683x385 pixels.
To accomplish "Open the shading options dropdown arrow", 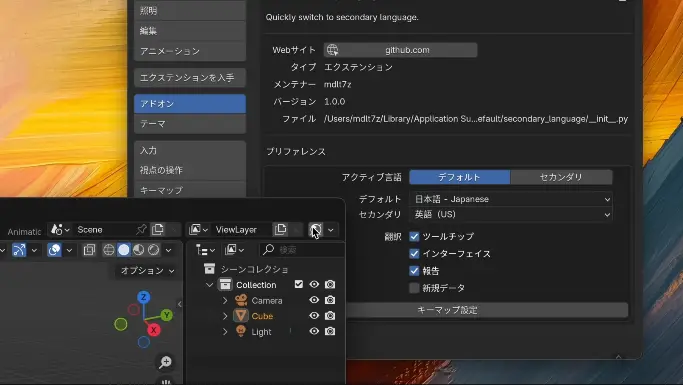I will tap(169, 250).
